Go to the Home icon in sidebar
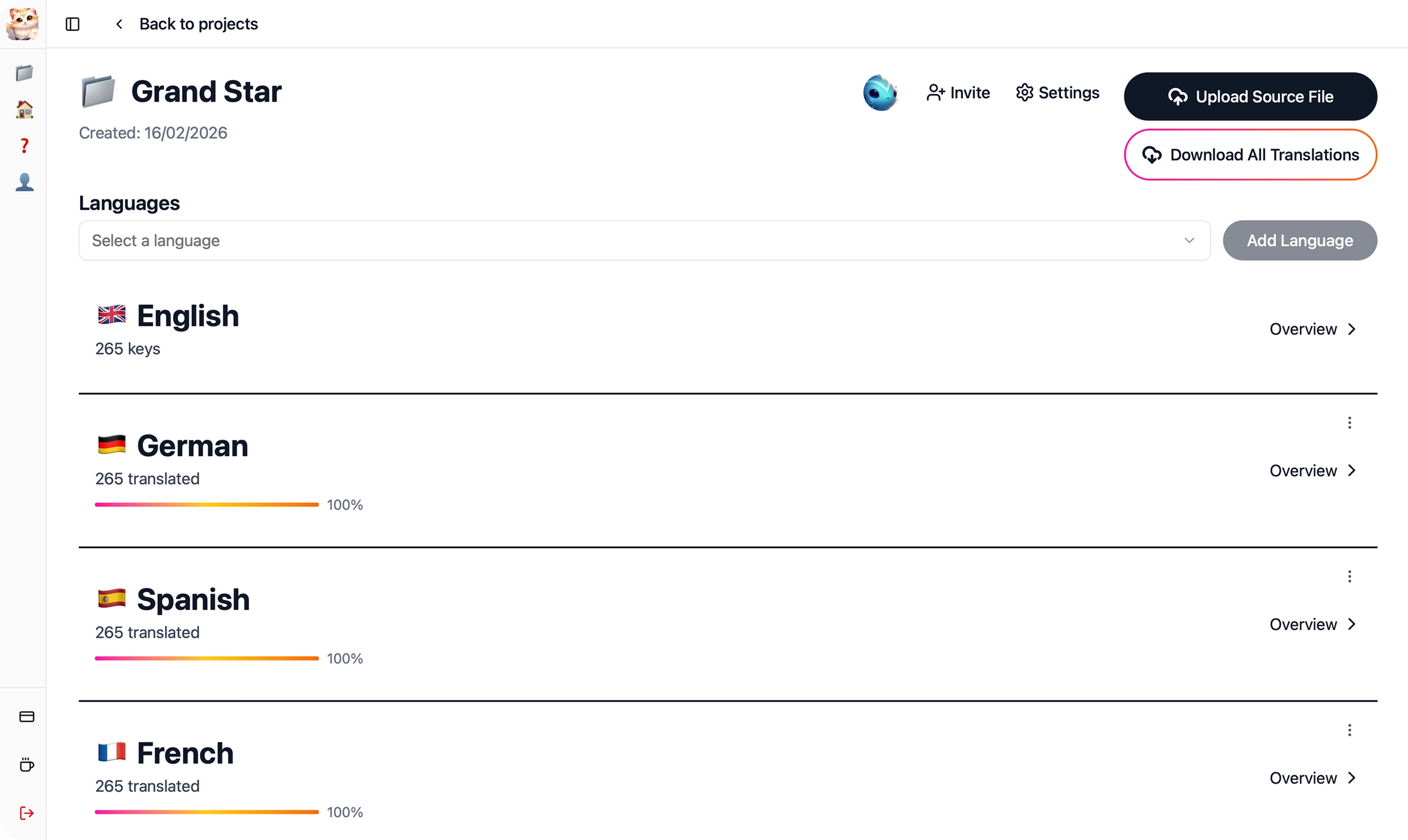Image resolution: width=1408 pixels, height=840 pixels. click(24, 109)
